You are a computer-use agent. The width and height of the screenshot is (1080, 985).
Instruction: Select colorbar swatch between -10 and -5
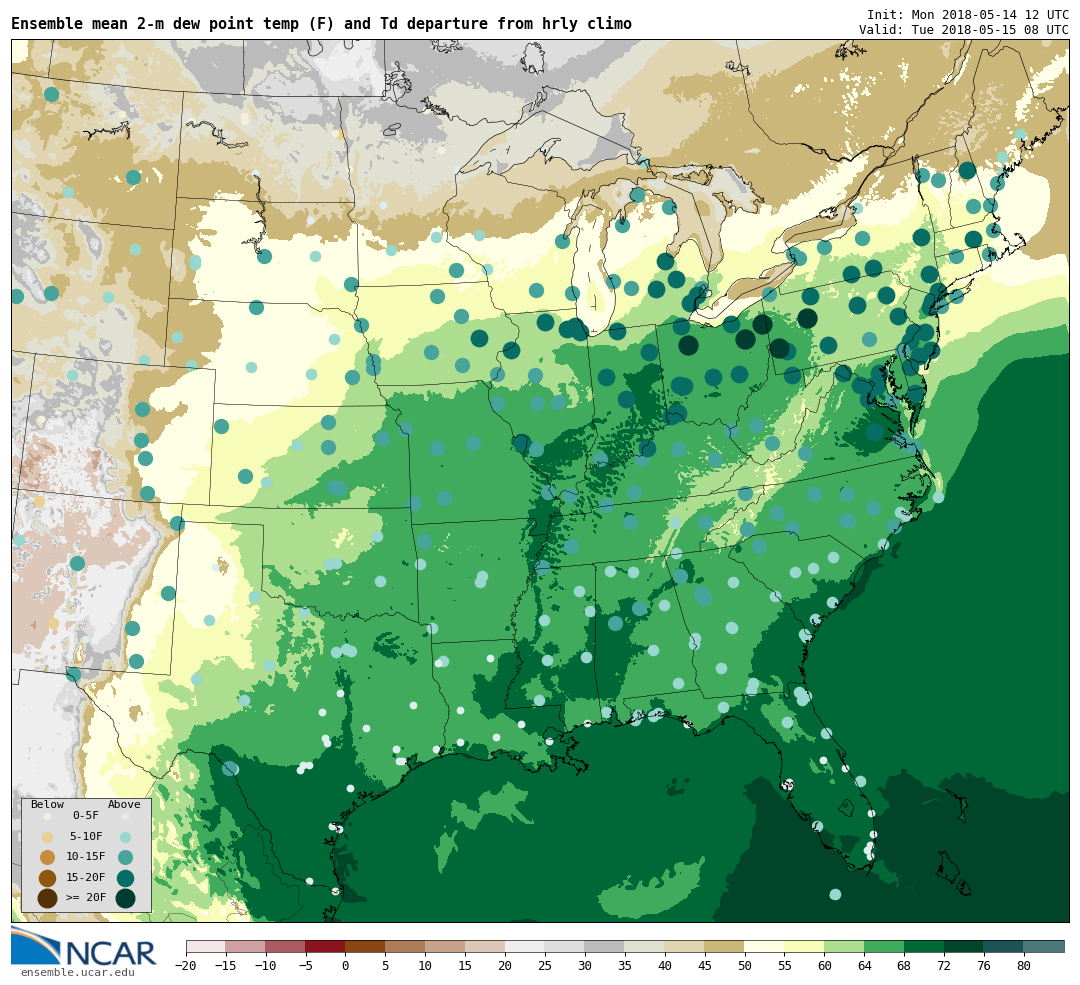click(286, 946)
